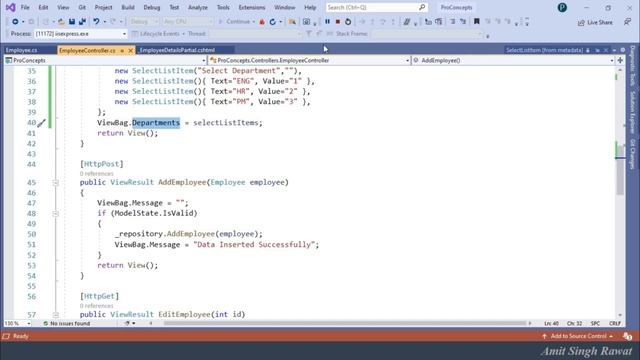The height and width of the screenshot is (360, 640).
Task: Toggle a bookmark with the bookmark icon
Action: coord(476,21)
